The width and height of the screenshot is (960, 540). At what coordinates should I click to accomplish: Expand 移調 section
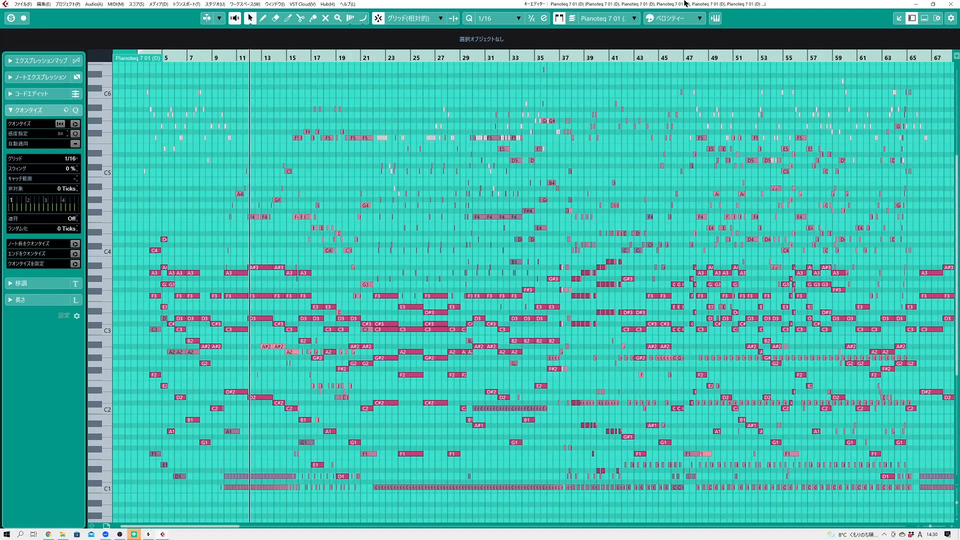tap(43, 283)
